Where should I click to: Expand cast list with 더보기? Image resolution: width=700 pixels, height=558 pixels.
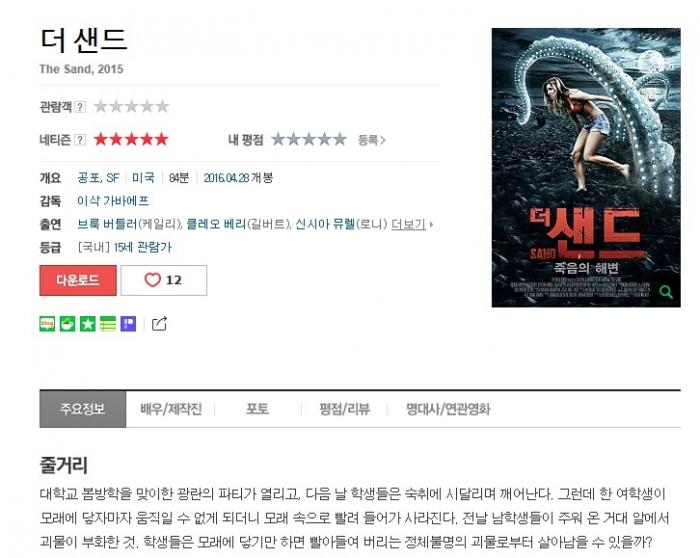tap(412, 224)
